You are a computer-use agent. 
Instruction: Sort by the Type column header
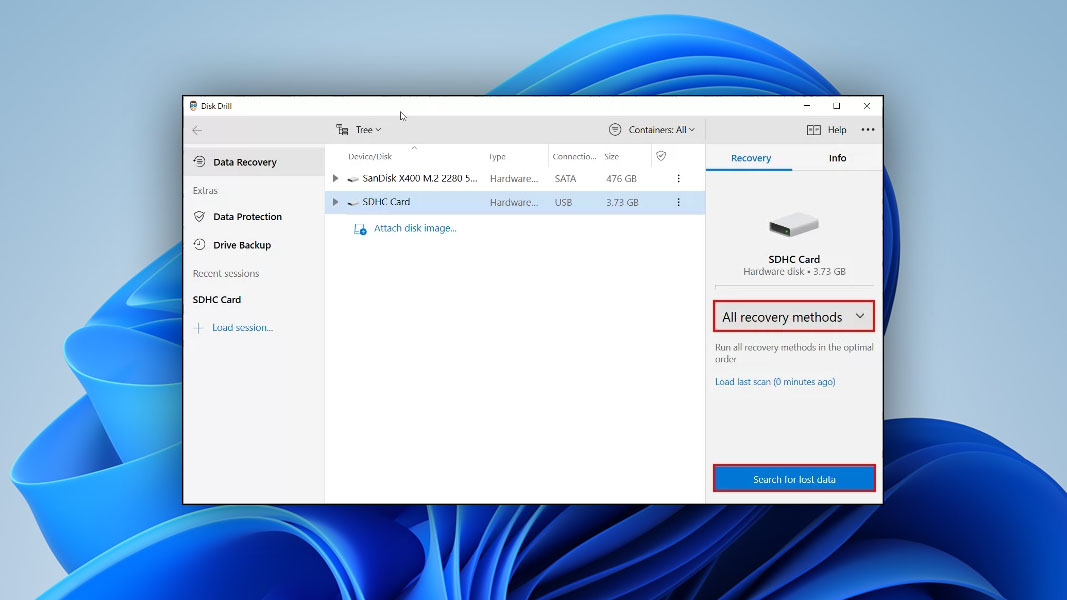point(497,156)
